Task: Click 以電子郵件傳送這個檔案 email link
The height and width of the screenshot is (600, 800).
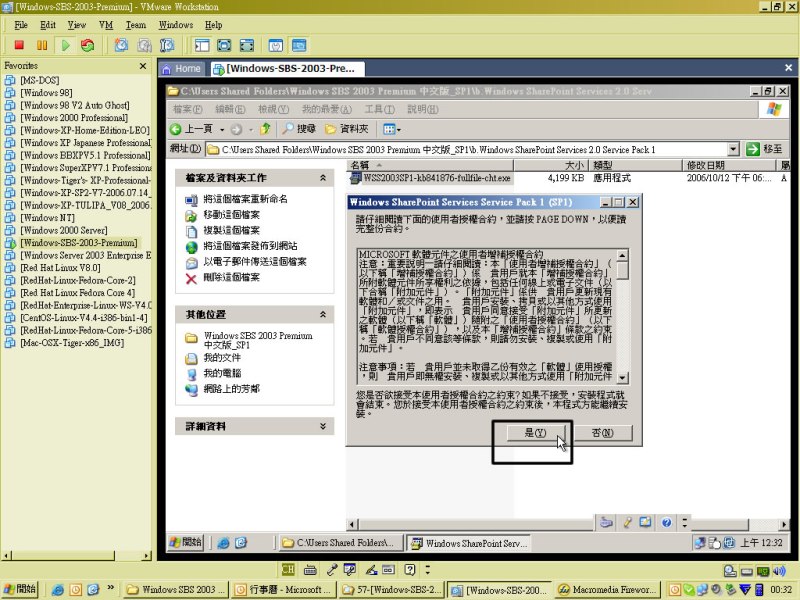Action: coord(255,262)
